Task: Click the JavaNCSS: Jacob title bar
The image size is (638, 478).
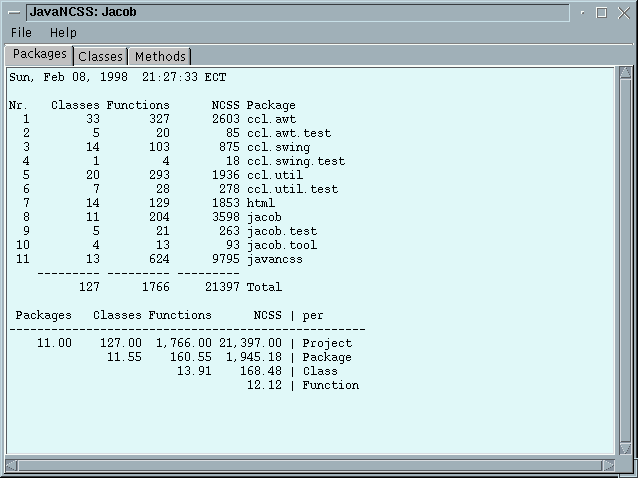Action: 297,13
